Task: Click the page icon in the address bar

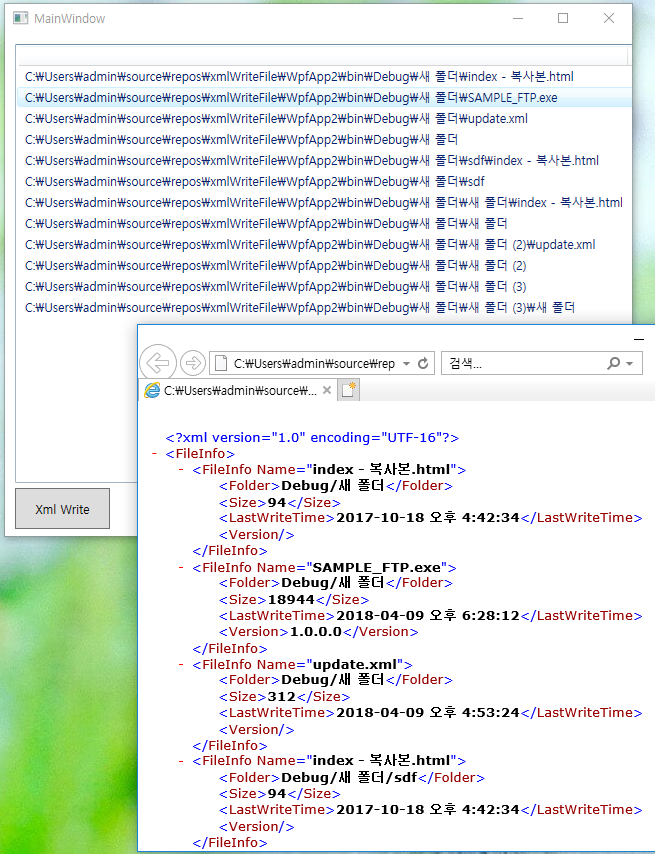Action: [221, 363]
